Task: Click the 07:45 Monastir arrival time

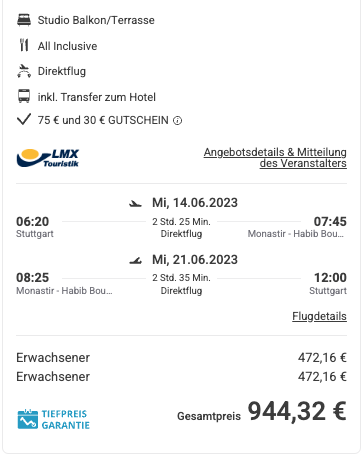Action: (330, 222)
